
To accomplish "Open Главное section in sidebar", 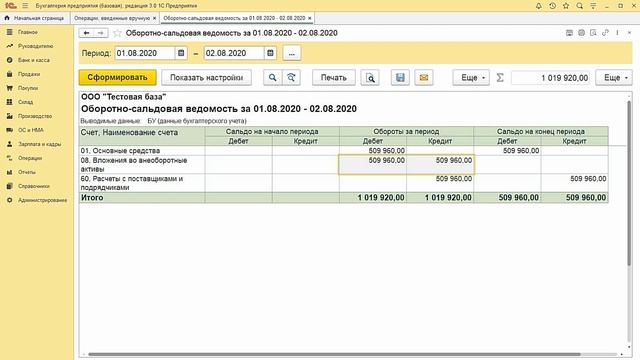I will pyautogui.click(x=28, y=32).
